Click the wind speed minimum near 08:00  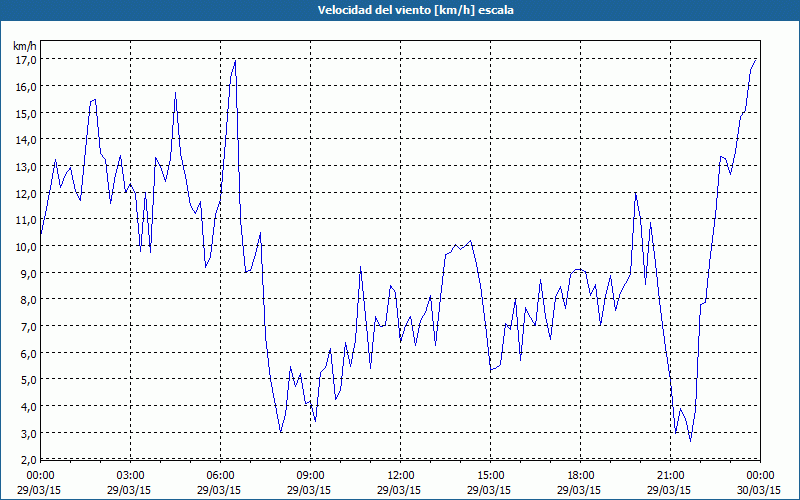click(281, 432)
